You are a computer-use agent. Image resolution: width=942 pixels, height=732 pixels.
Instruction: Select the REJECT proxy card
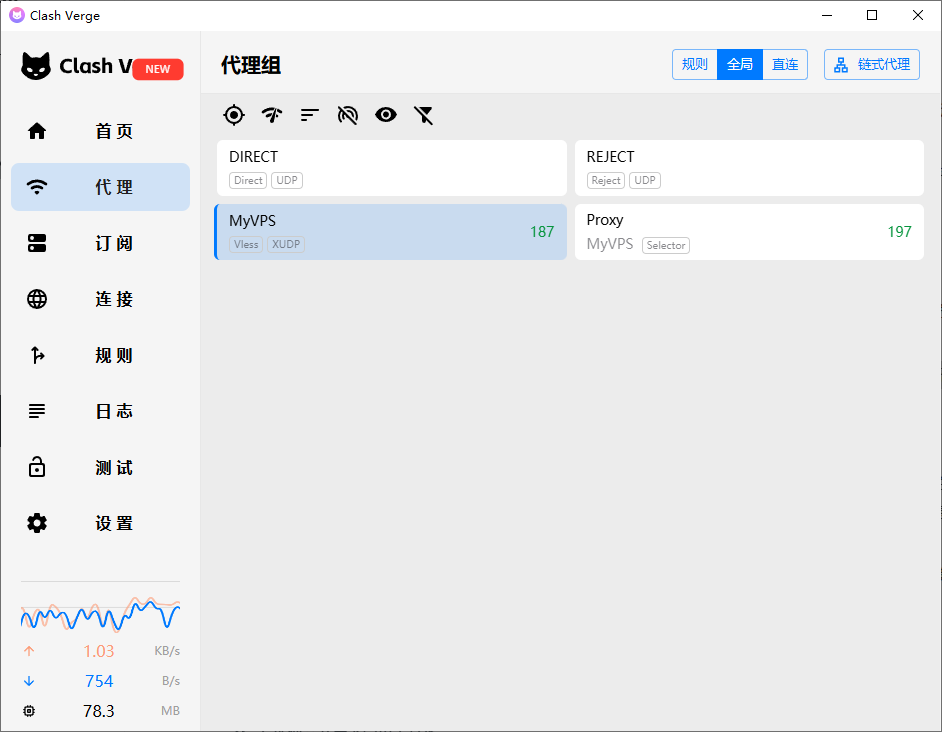(749, 168)
